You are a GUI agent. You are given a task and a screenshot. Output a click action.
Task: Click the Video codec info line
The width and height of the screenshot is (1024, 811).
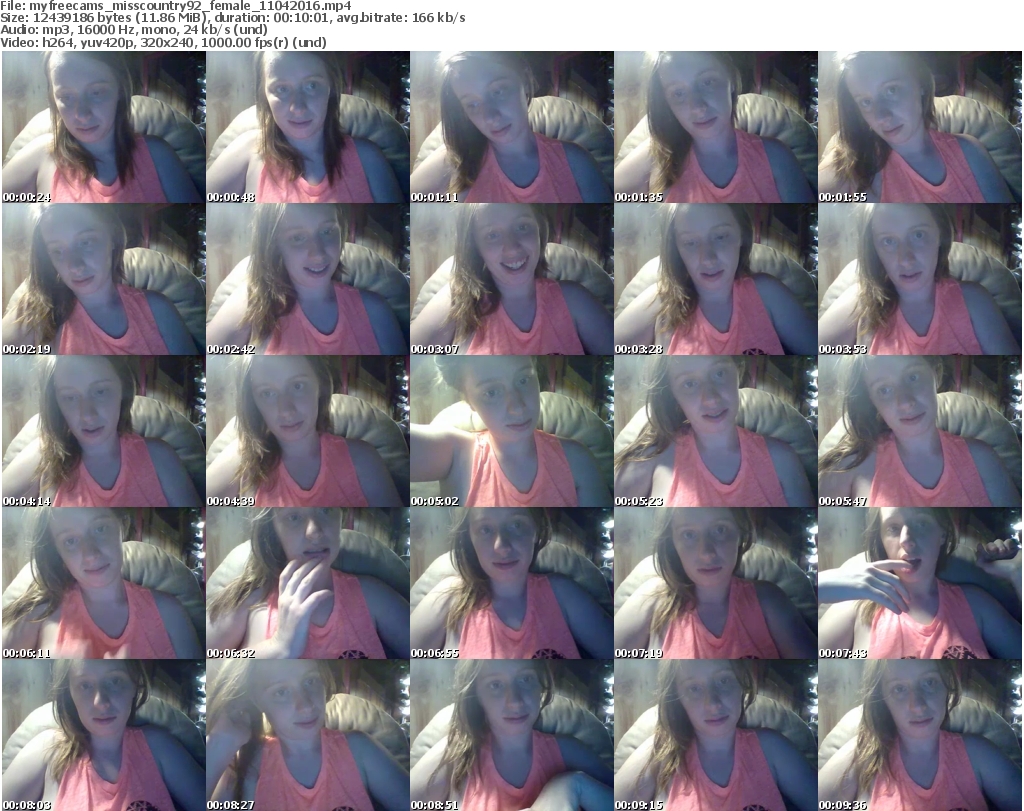pyautogui.click(x=164, y=42)
